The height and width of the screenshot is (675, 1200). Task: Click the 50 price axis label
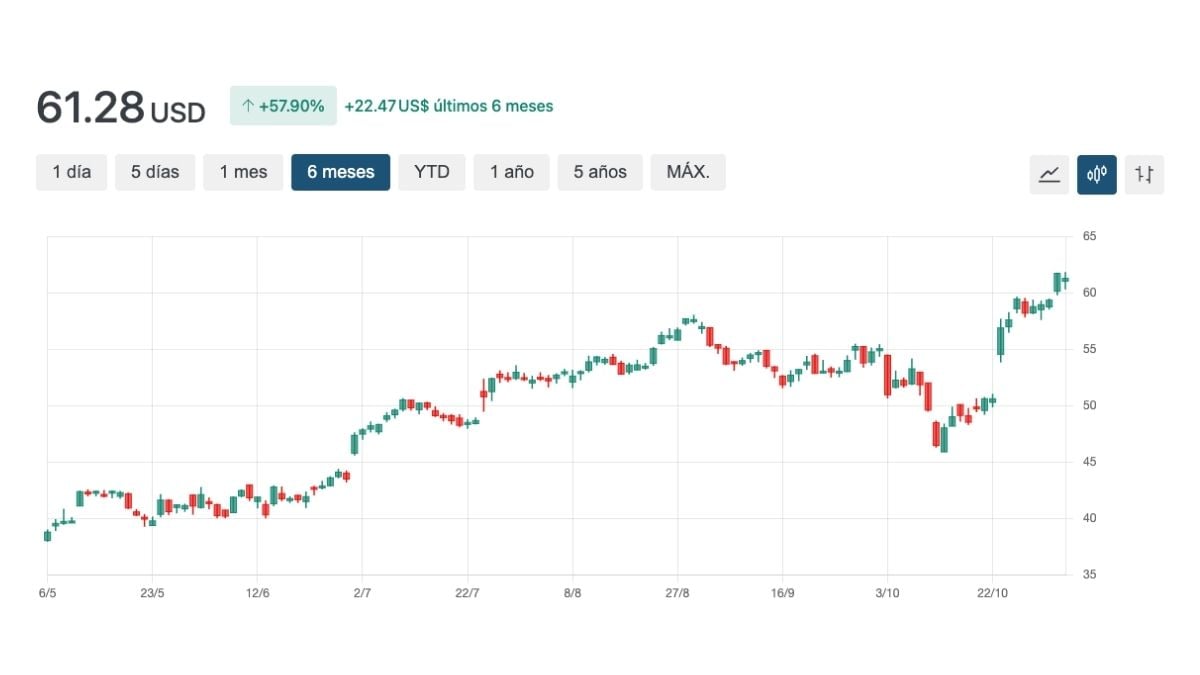(1089, 405)
